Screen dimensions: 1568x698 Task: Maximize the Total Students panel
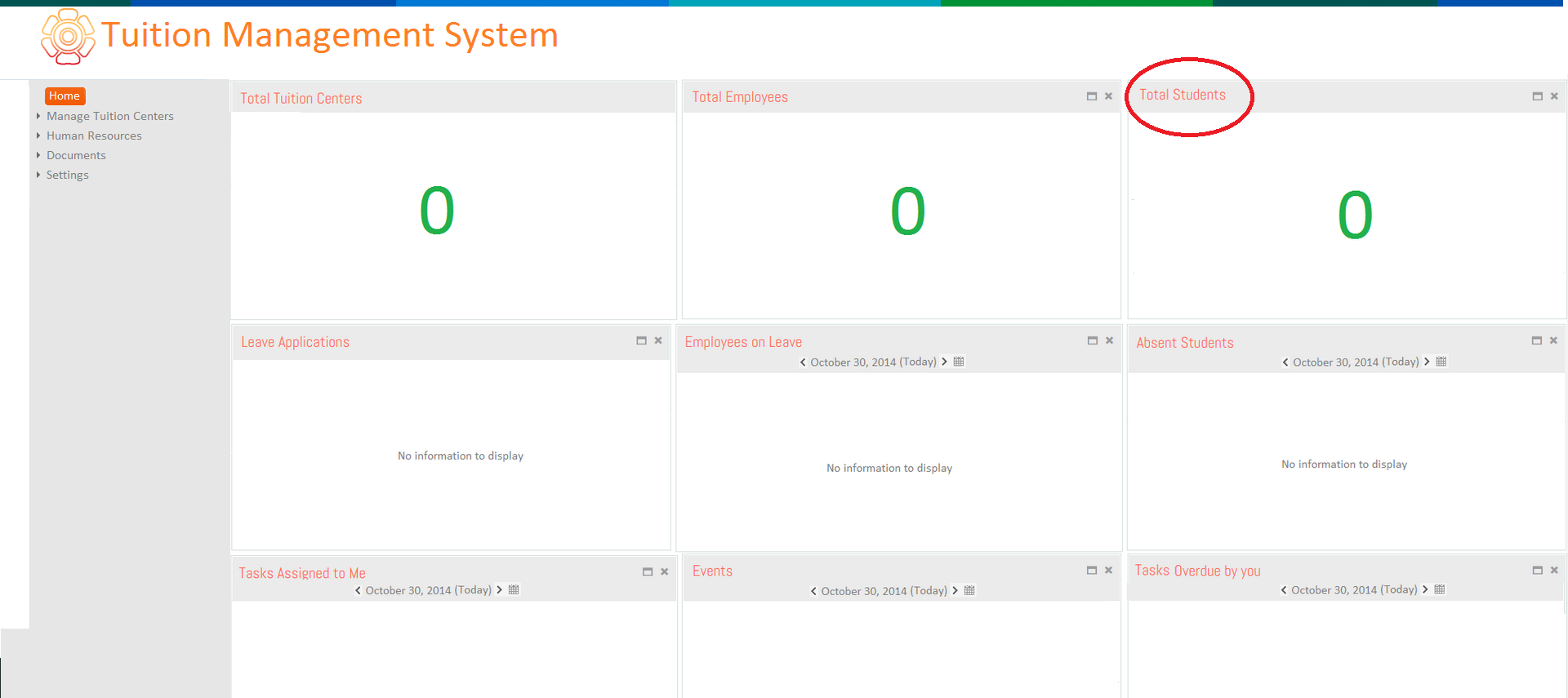(1538, 96)
